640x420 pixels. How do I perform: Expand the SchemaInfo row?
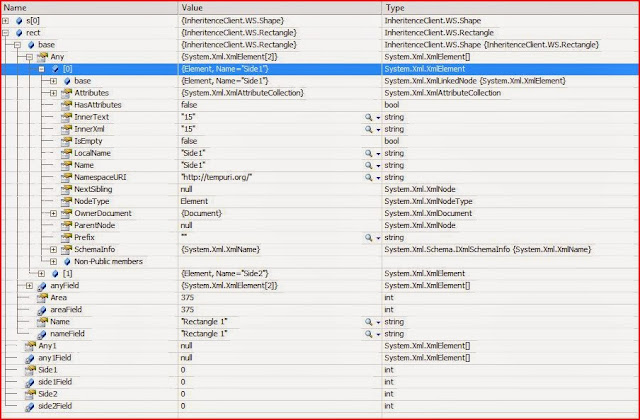click(x=53, y=249)
